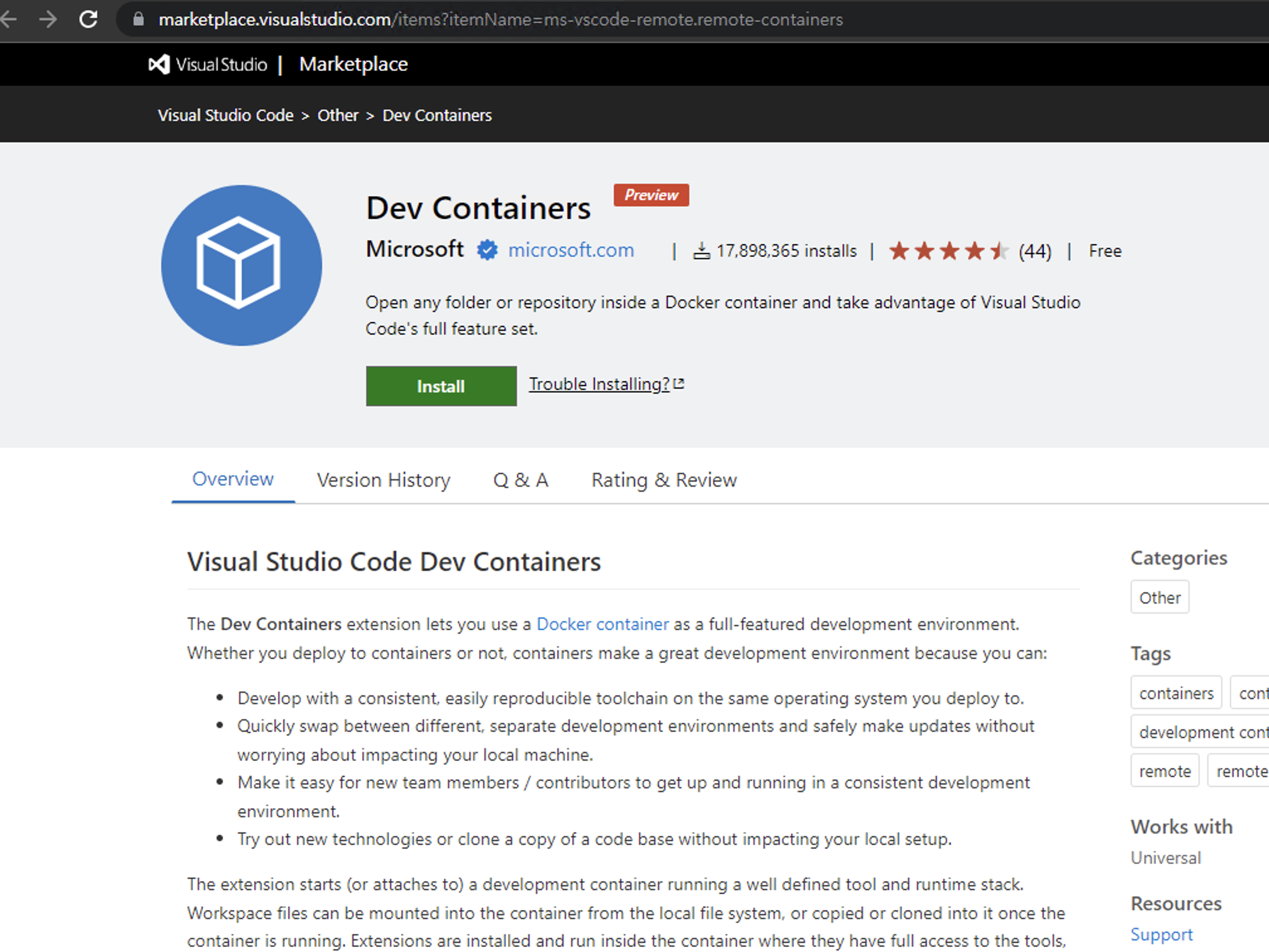Open the microsoft.com publisher link

570,250
